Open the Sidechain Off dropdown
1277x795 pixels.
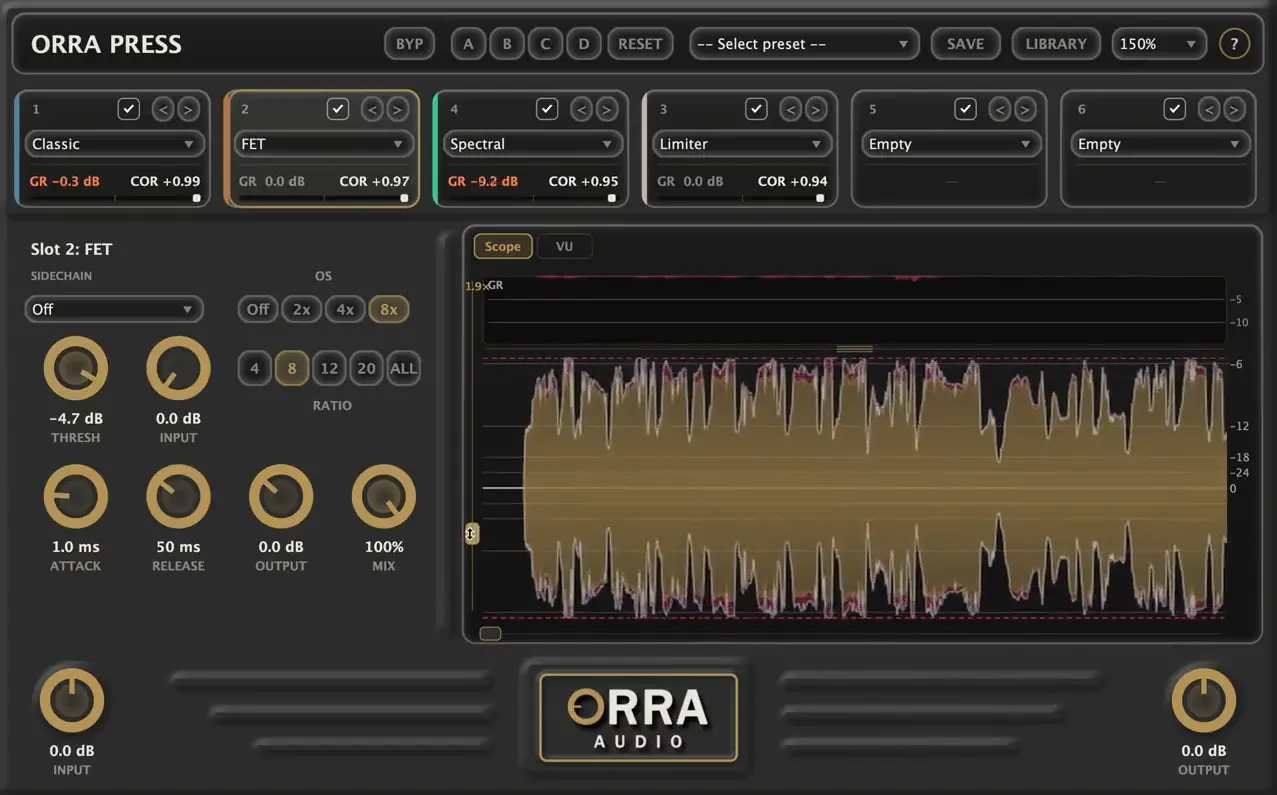[114, 309]
